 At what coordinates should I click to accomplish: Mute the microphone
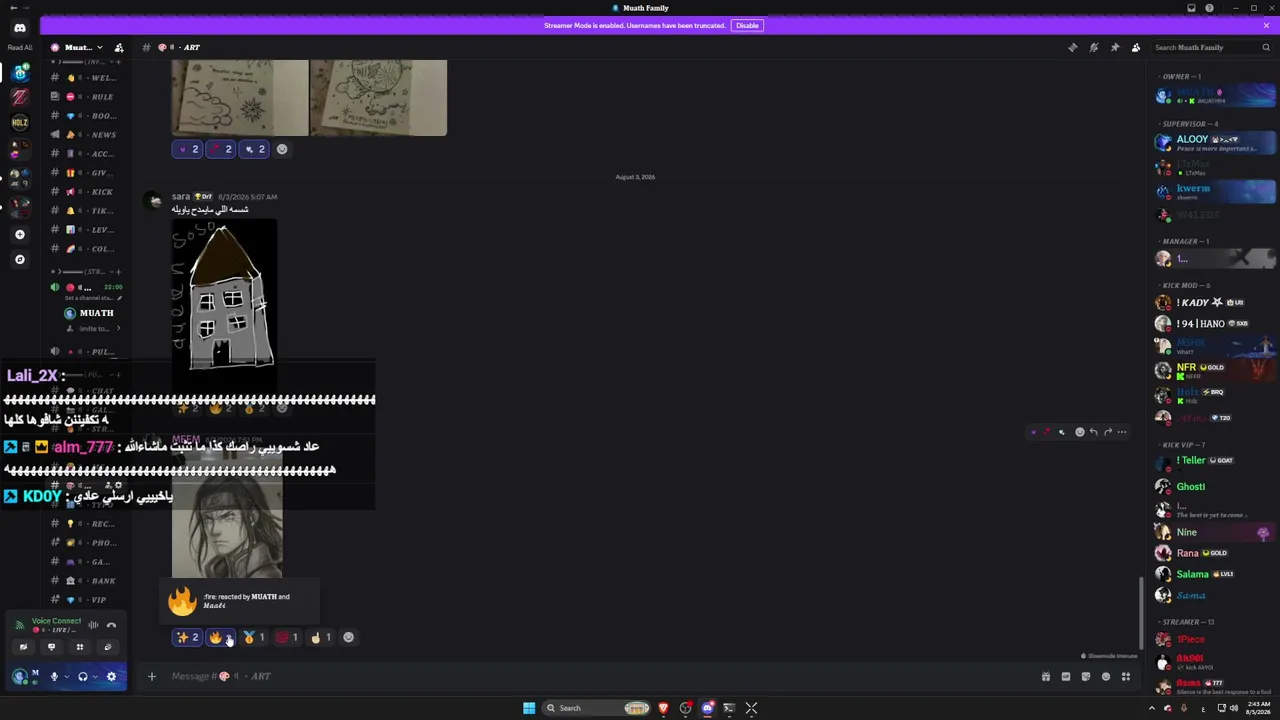click(54, 677)
